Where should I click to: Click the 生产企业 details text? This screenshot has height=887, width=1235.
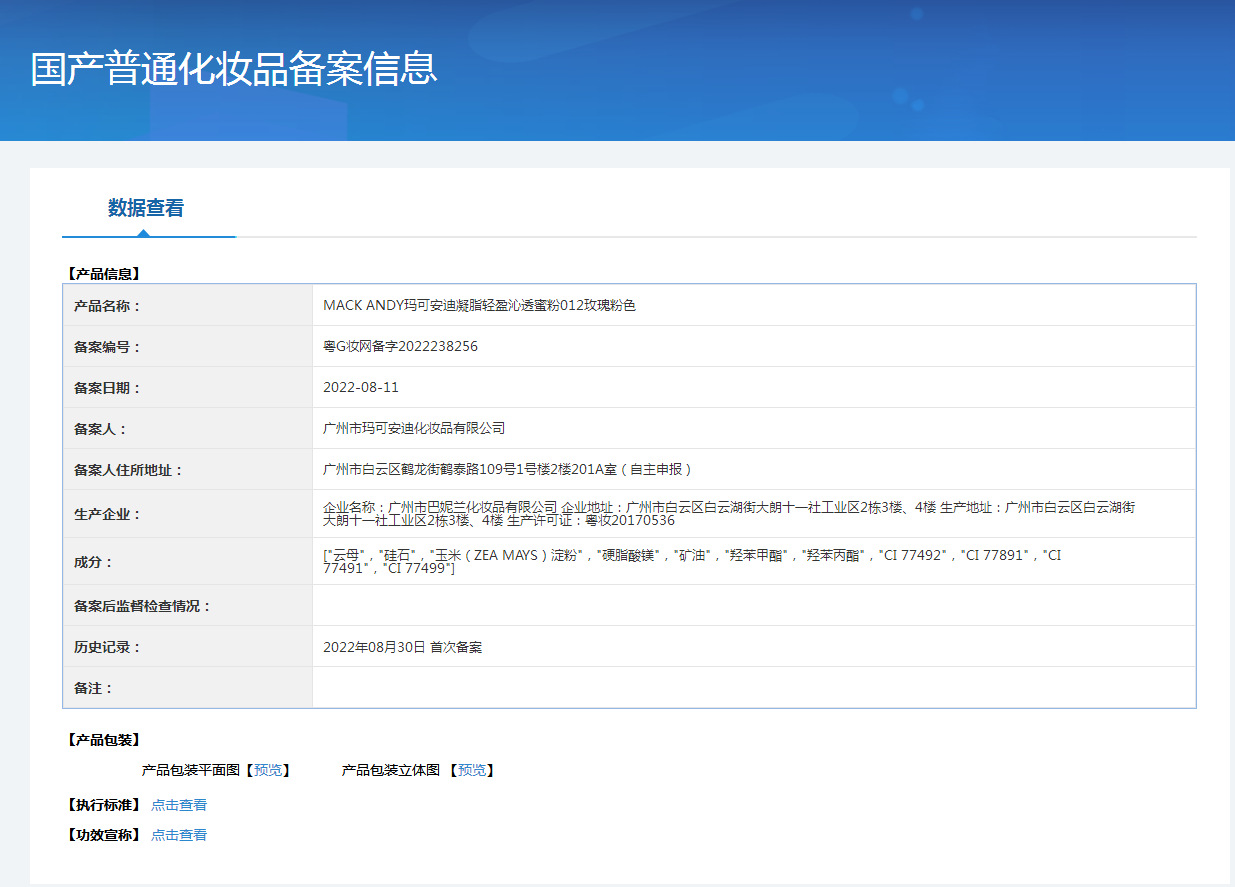coord(730,513)
